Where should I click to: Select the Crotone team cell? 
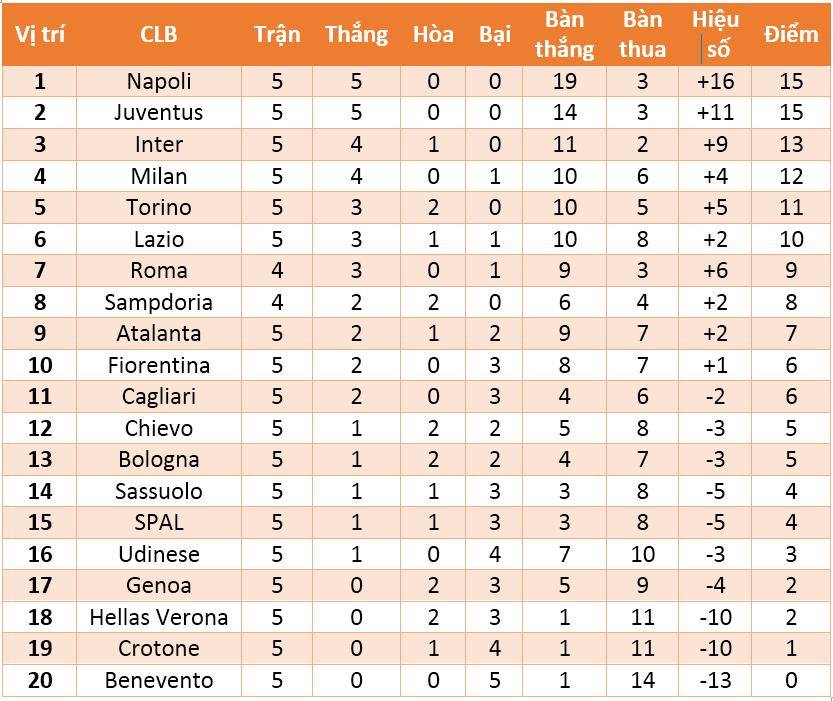click(159, 648)
